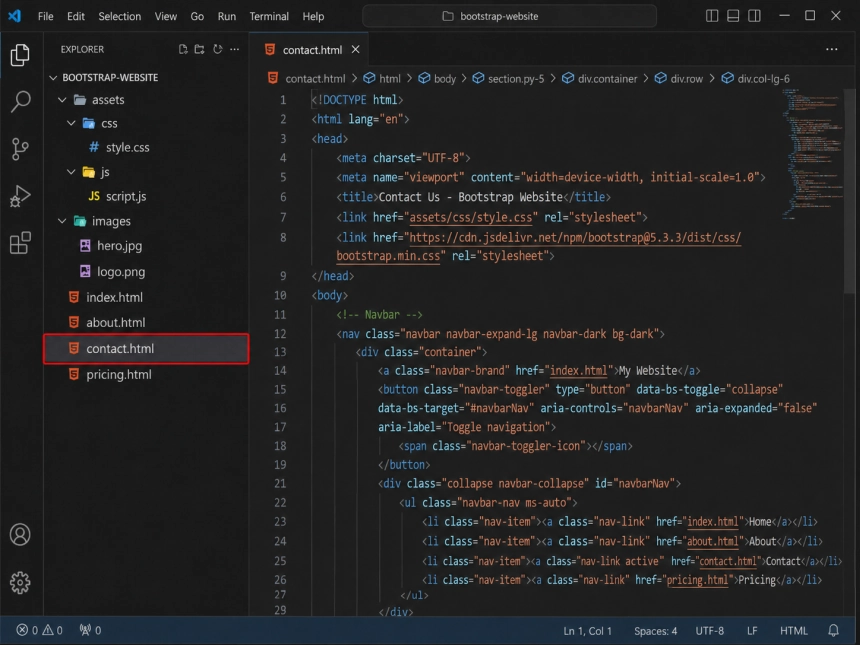Open editor more actions ellipsis menu

coord(831,49)
